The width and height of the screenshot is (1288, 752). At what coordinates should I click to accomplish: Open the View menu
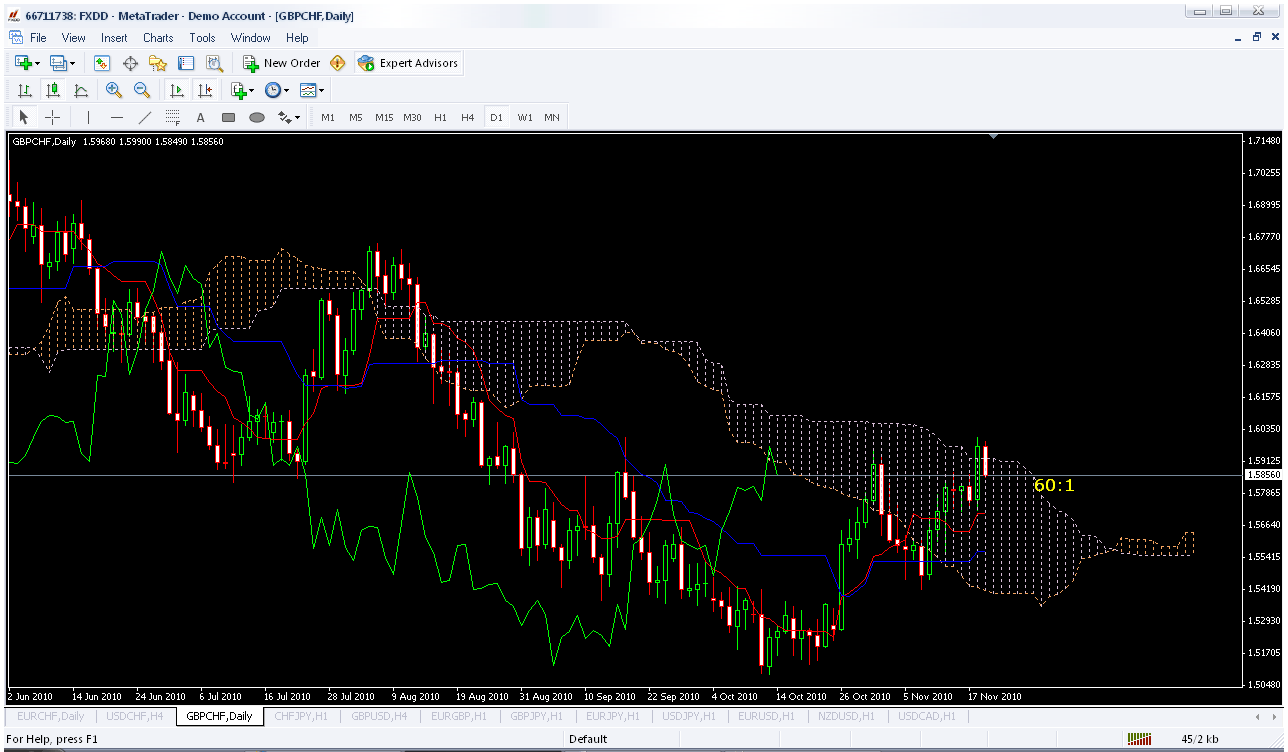74,38
